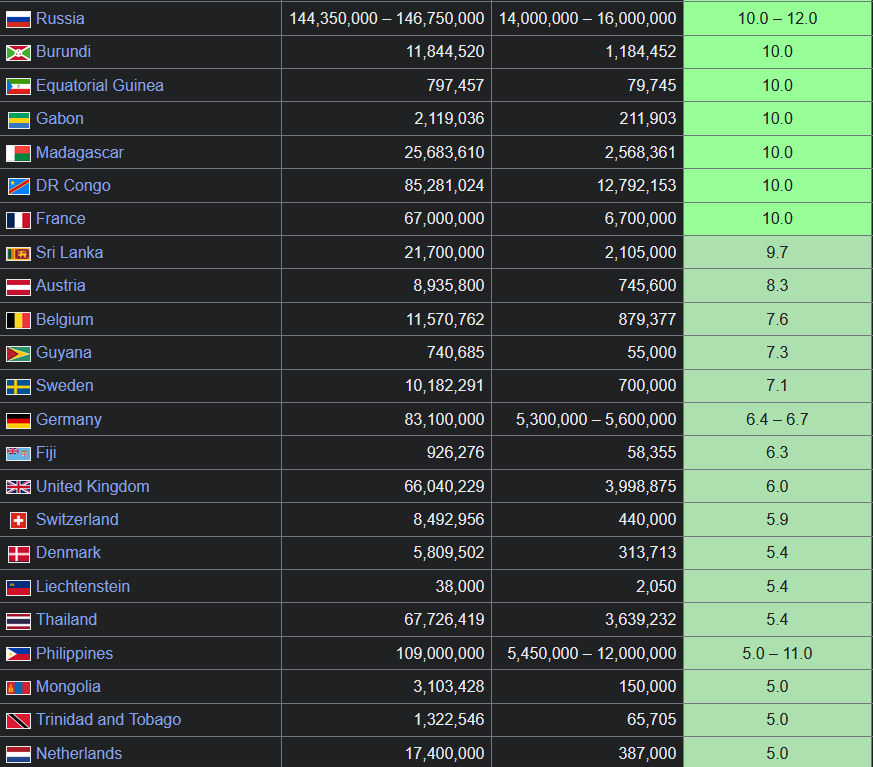Screen dimensions: 873x767
Task: Click the Guyana flag icon
Action: pyautogui.click(x=18, y=353)
